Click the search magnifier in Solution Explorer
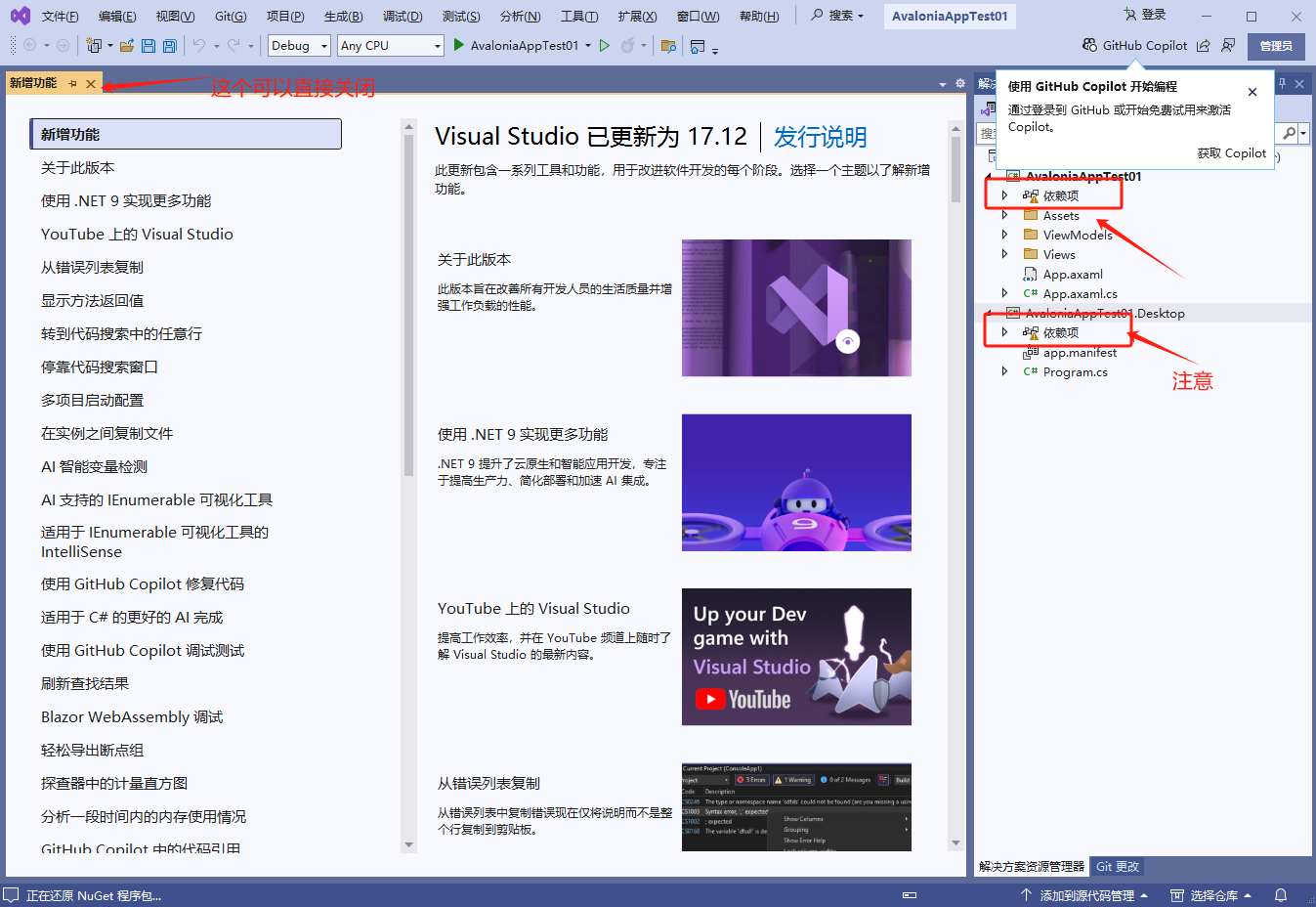Screen dimensions: 1316x907 click(1290, 133)
